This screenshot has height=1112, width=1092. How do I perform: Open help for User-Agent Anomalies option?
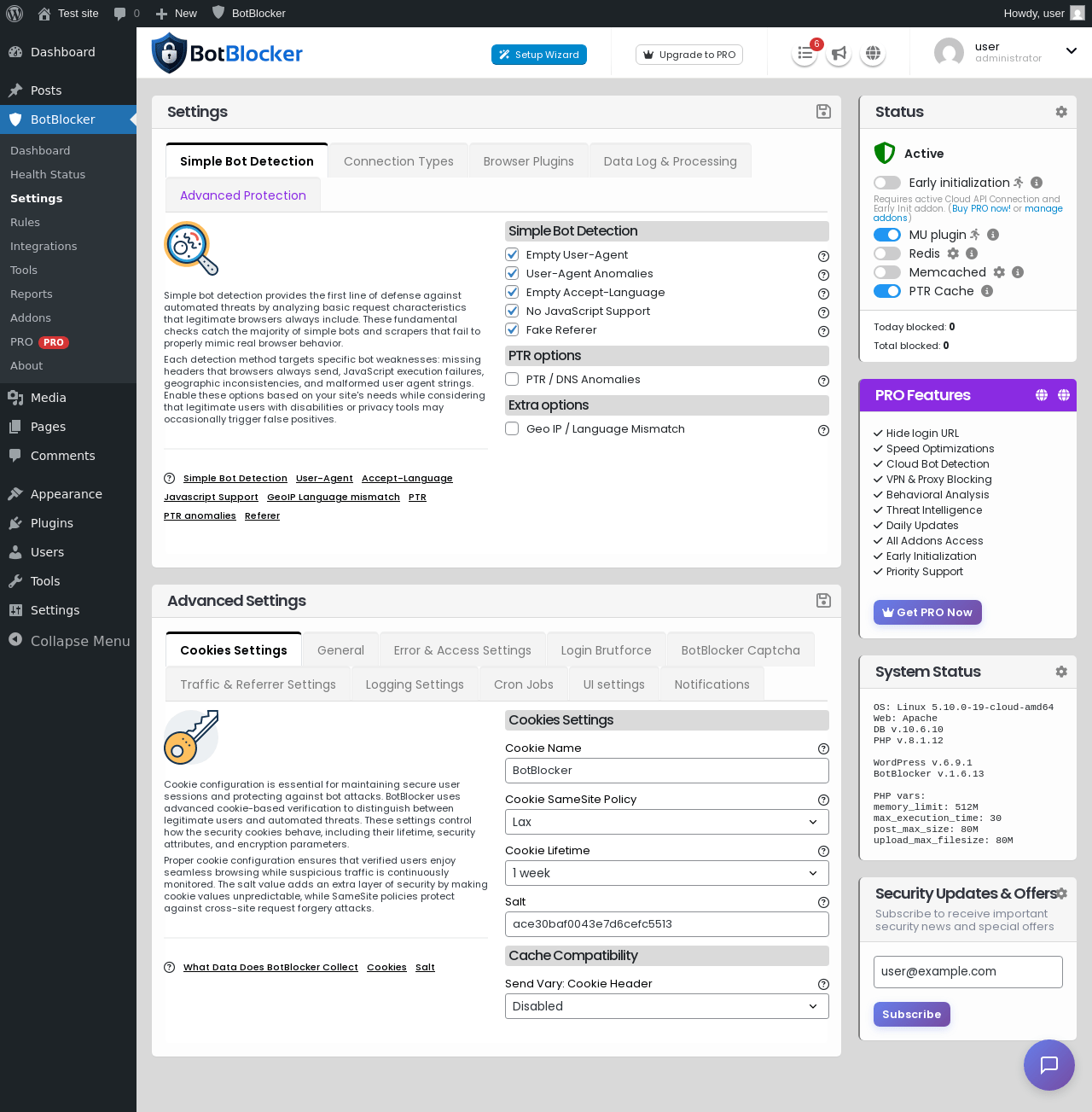click(x=823, y=275)
